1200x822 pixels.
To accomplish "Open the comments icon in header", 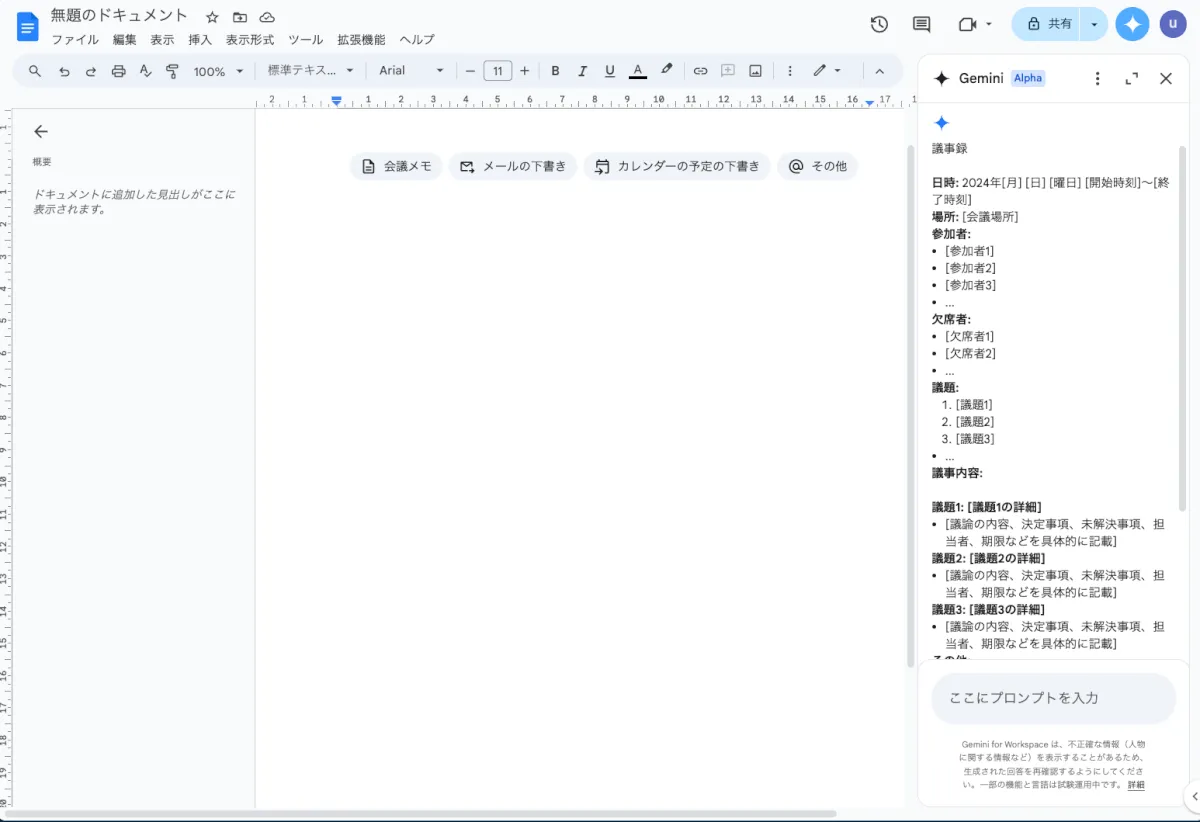I will tap(921, 24).
